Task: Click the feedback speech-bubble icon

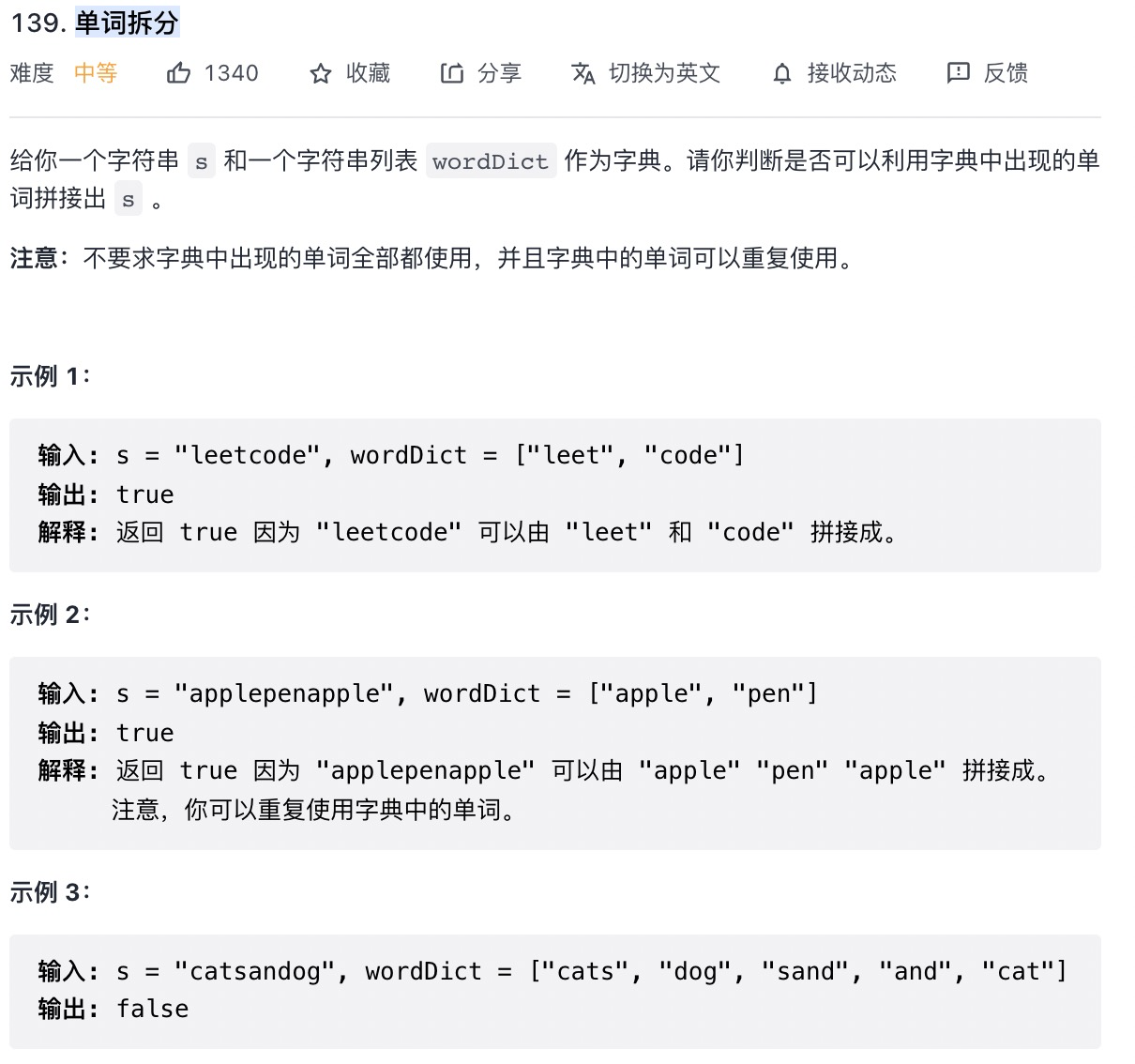Action: click(x=959, y=73)
